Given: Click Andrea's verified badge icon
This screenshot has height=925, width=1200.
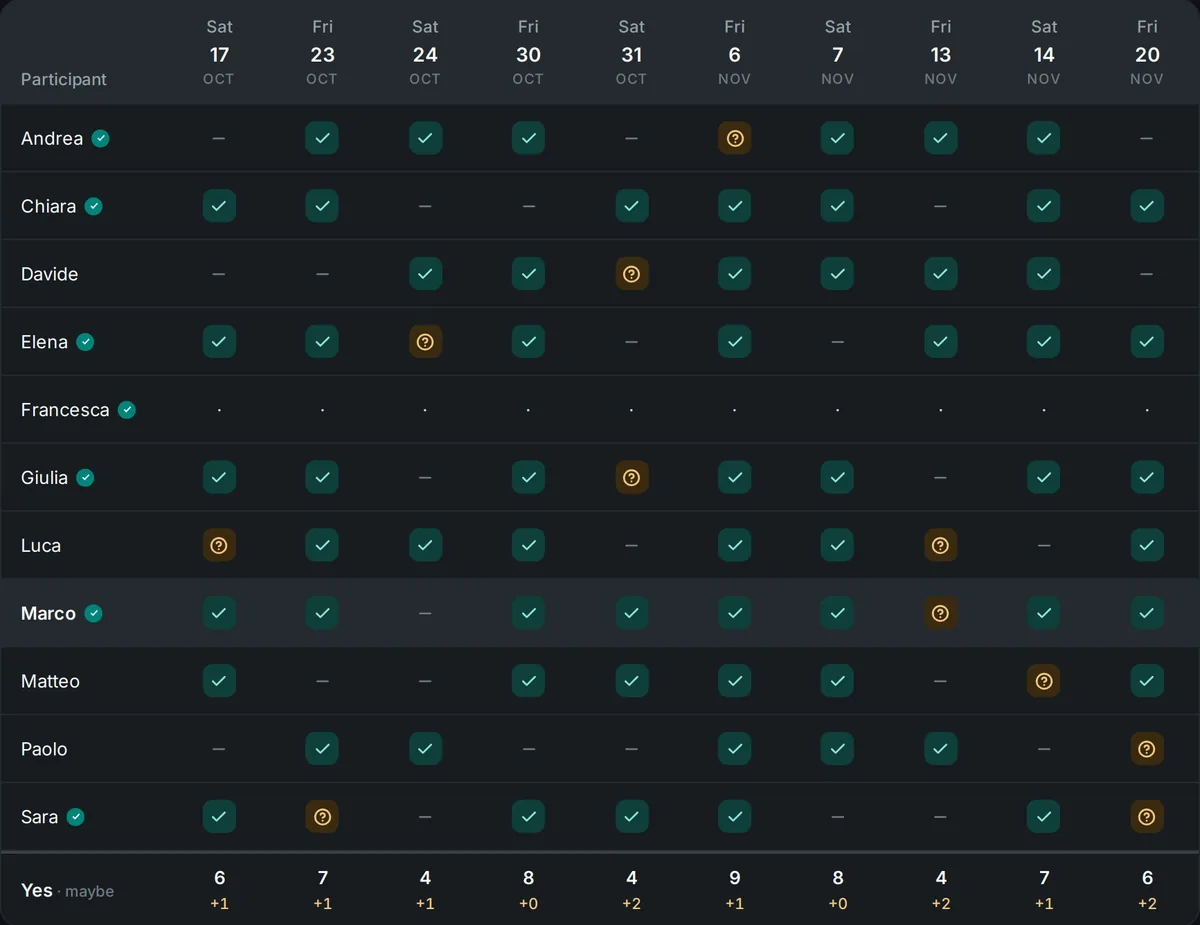Looking at the screenshot, I should point(101,138).
